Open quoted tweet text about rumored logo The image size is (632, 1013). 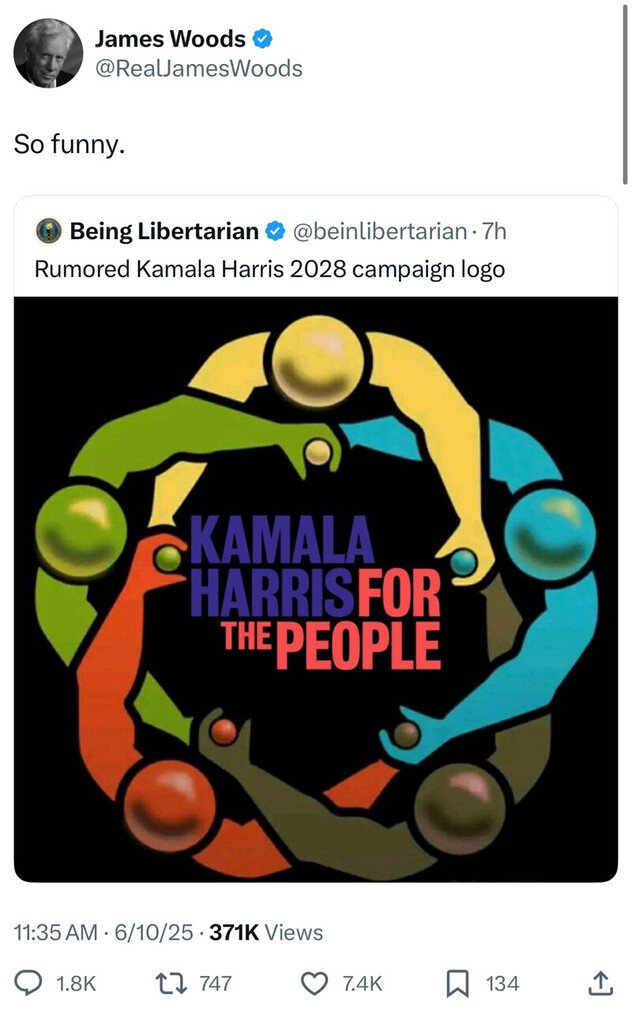[269, 269]
